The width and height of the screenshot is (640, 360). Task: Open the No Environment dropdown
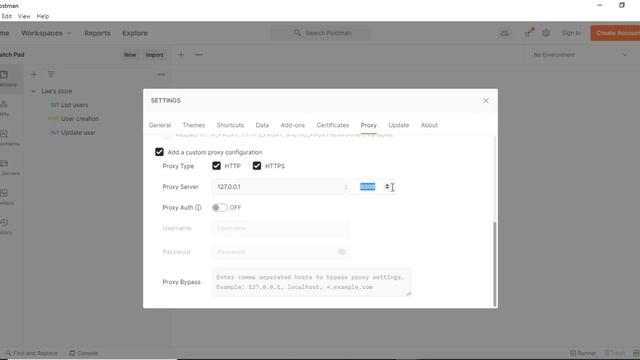coord(580,55)
